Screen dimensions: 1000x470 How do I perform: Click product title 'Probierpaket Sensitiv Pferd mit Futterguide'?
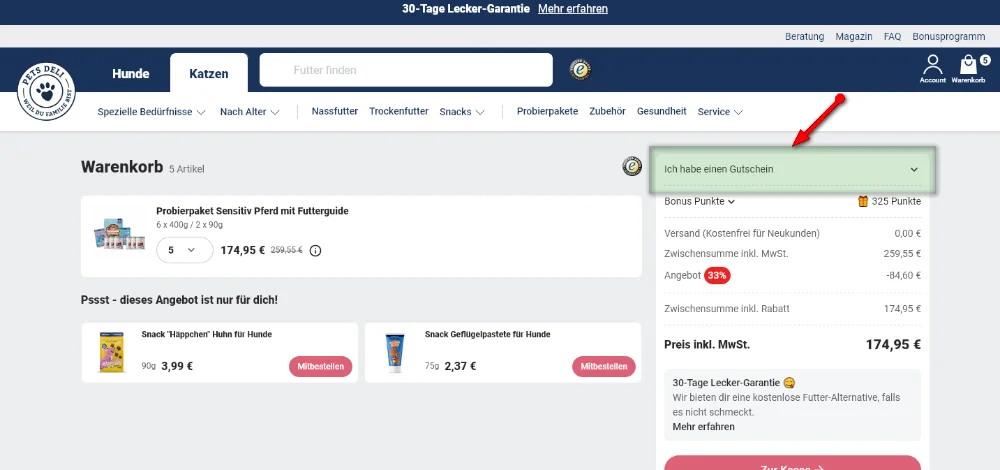(253, 211)
